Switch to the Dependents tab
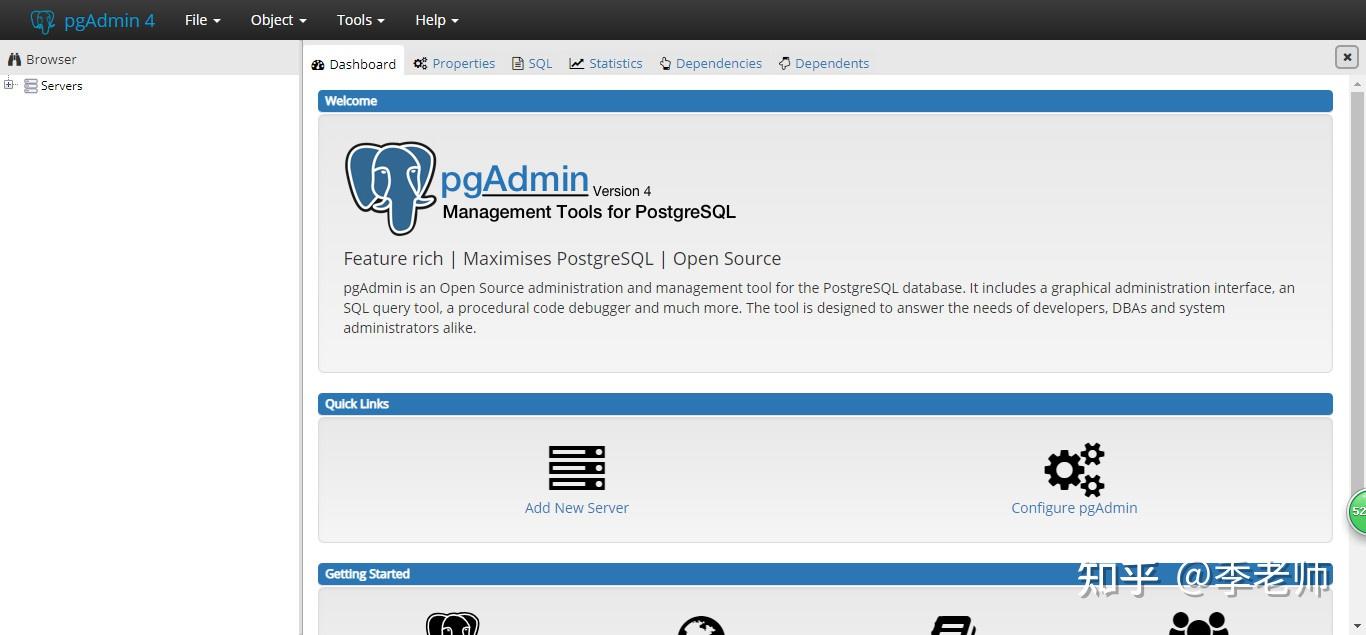This screenshot has width=1366, height=635. point(831,63)
